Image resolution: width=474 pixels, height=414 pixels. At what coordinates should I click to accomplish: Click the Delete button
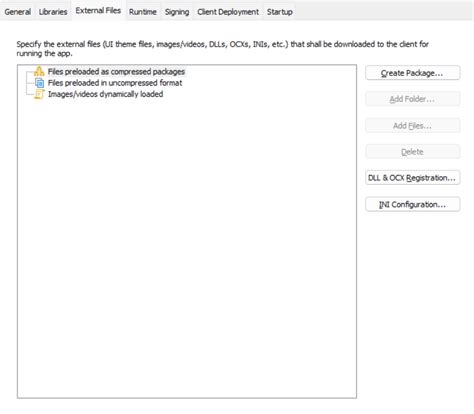413,152
